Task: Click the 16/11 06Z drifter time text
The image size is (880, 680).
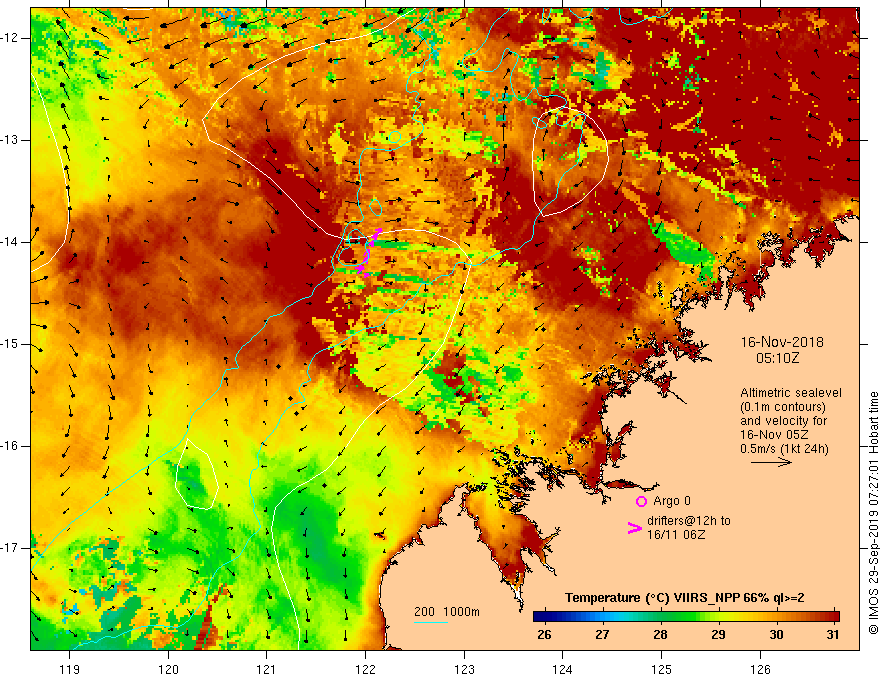Action: tap(676, 535)
